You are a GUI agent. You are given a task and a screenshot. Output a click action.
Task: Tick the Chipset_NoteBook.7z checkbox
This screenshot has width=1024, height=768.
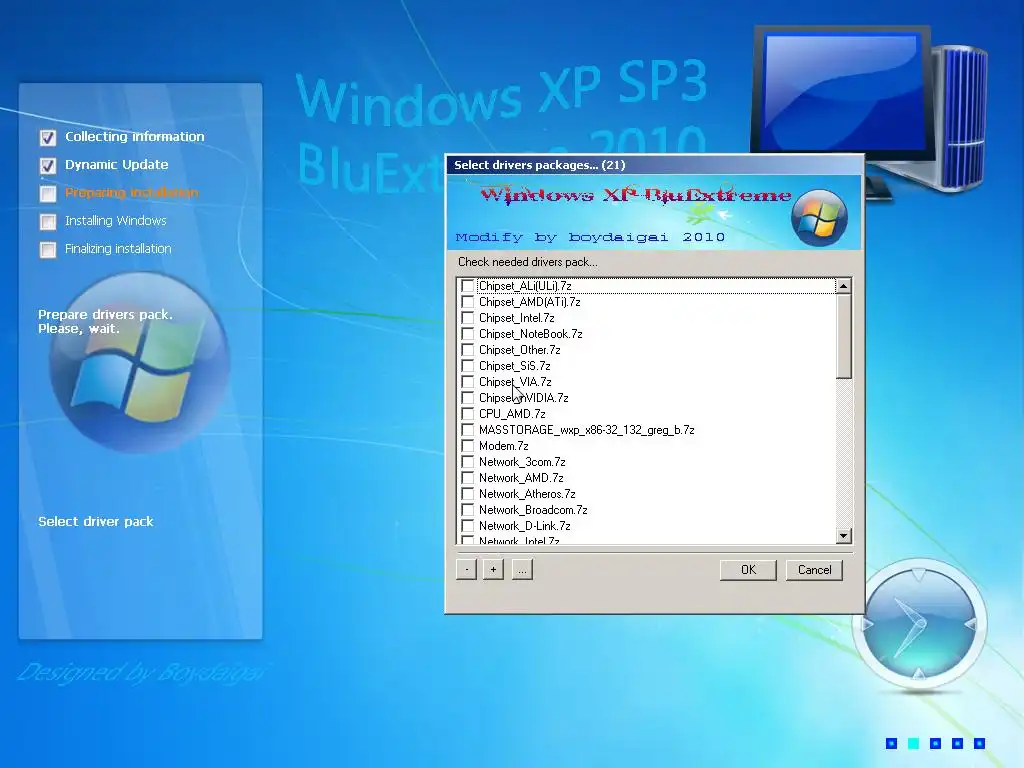point(468,334)
